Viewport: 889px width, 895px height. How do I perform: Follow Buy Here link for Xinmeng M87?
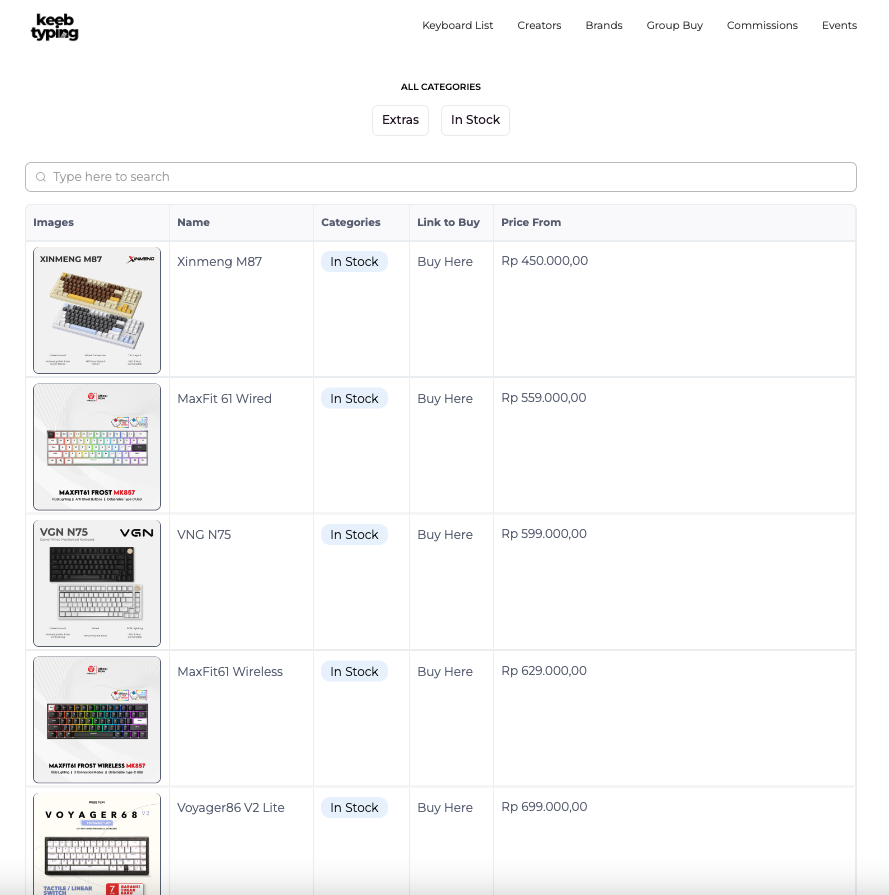pyautogui.click(x=445, y=261)
